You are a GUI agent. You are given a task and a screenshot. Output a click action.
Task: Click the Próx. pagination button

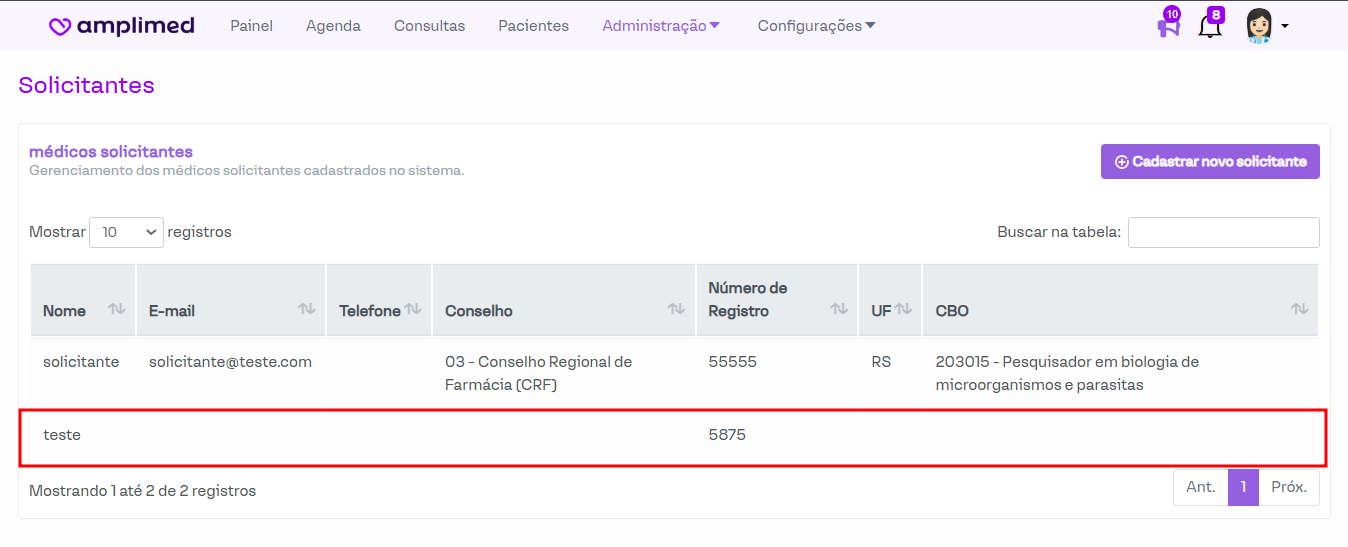[1288, 487]
